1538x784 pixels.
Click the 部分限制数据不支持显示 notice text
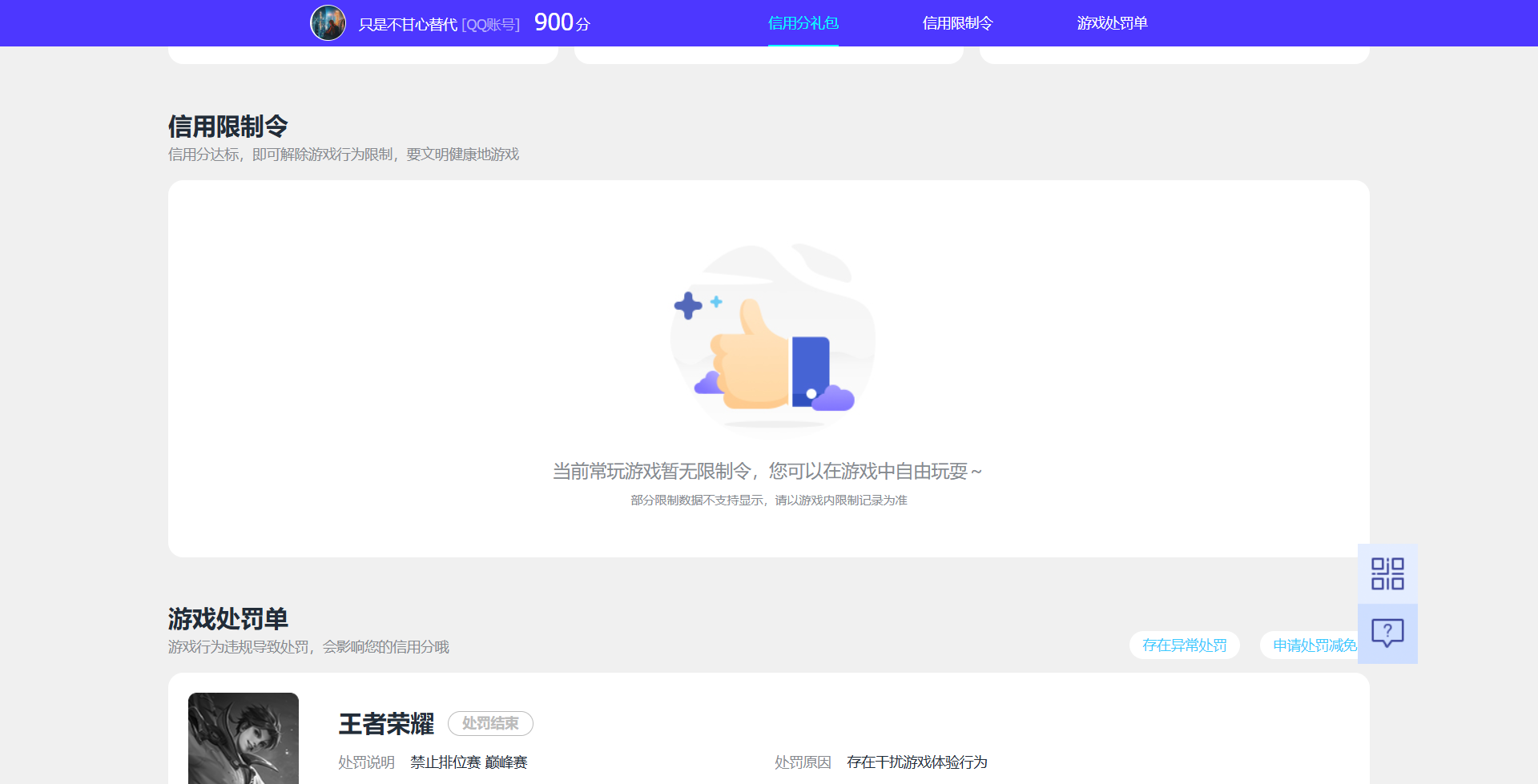pyautogui.click(x=767, y=499)
